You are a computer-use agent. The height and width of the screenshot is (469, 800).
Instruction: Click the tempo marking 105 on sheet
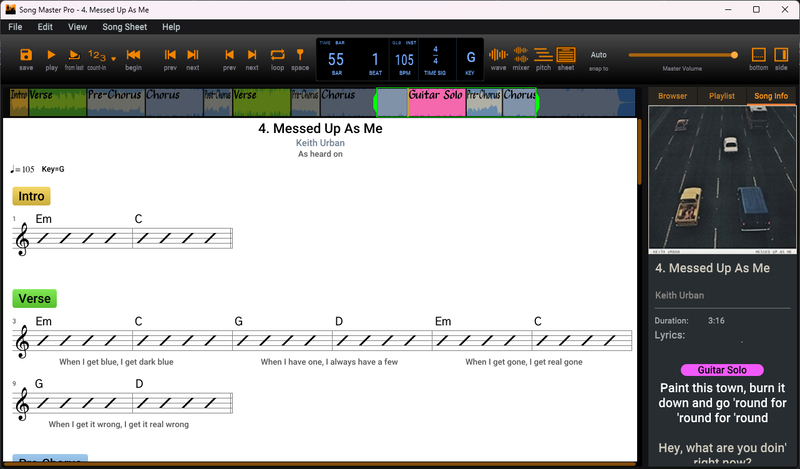[22, 169]
